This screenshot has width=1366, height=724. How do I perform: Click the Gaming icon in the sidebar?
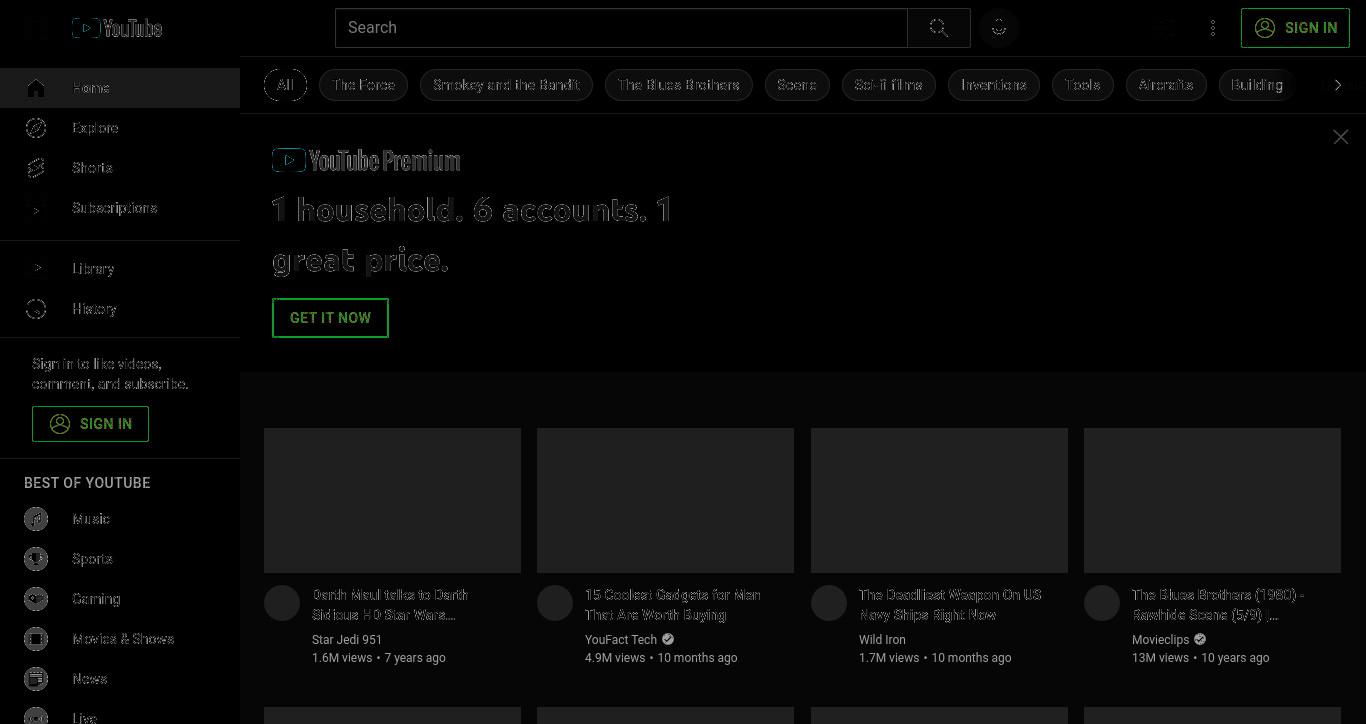click(x=36, y=599)
